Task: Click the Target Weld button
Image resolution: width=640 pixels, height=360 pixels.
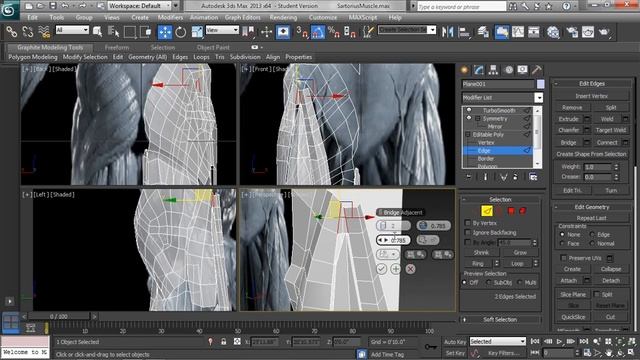Action: [x=611, y=130]
